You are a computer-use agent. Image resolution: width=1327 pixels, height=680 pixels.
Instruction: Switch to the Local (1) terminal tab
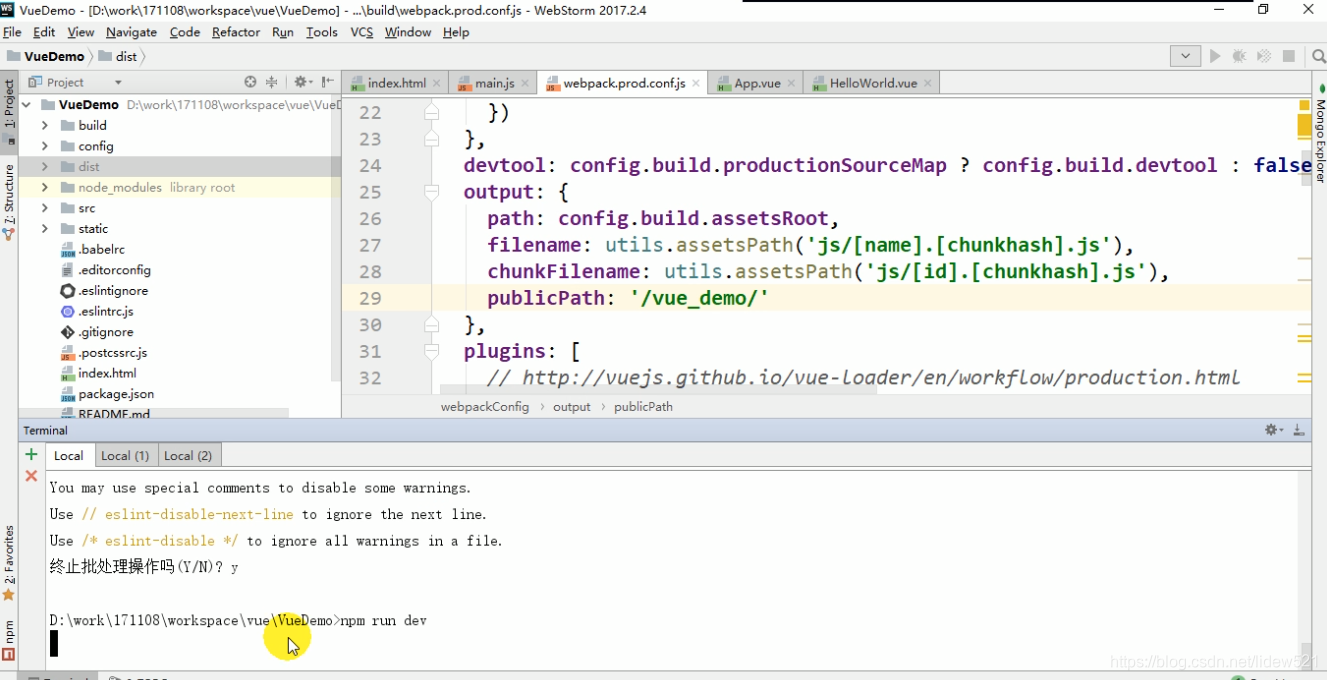pyautogui.click(x=125, y=455)
